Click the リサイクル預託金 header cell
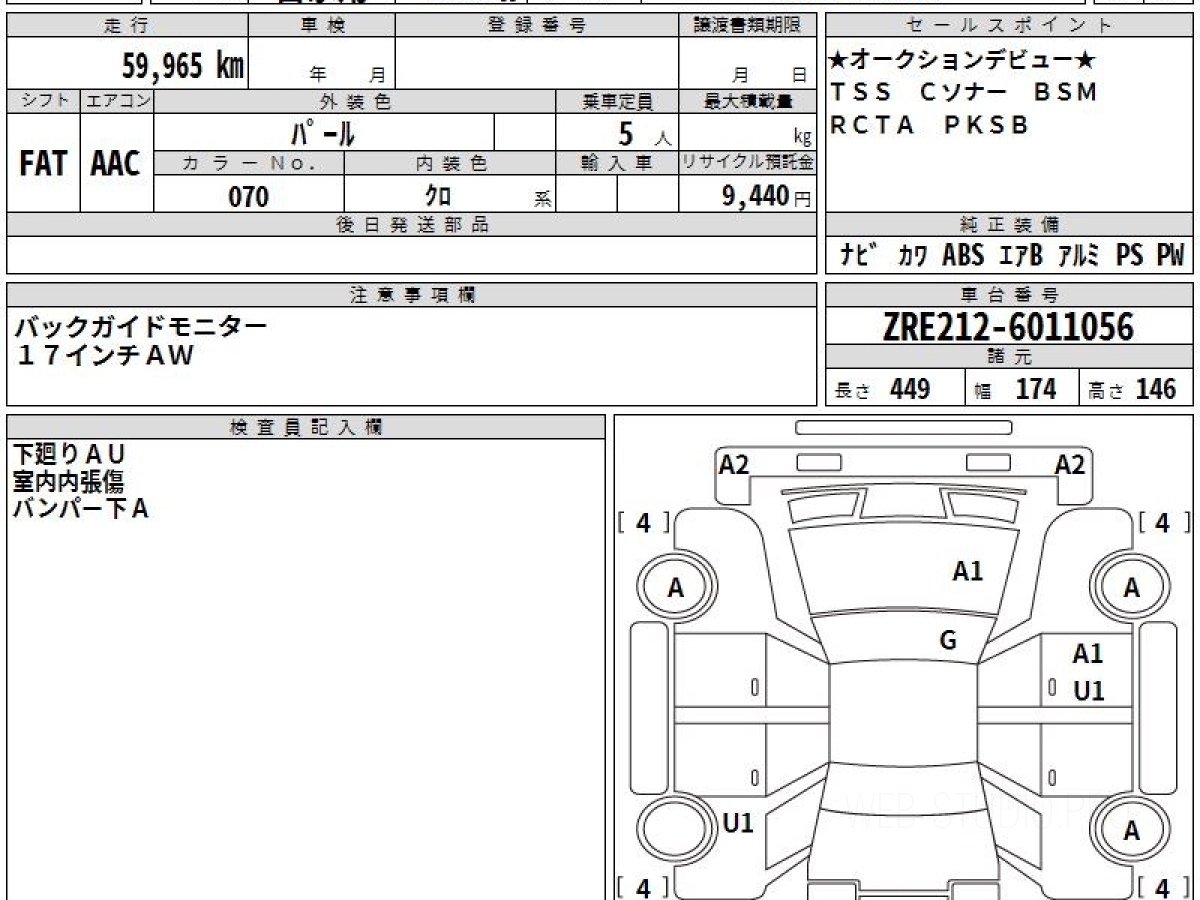 coord(747,163)
